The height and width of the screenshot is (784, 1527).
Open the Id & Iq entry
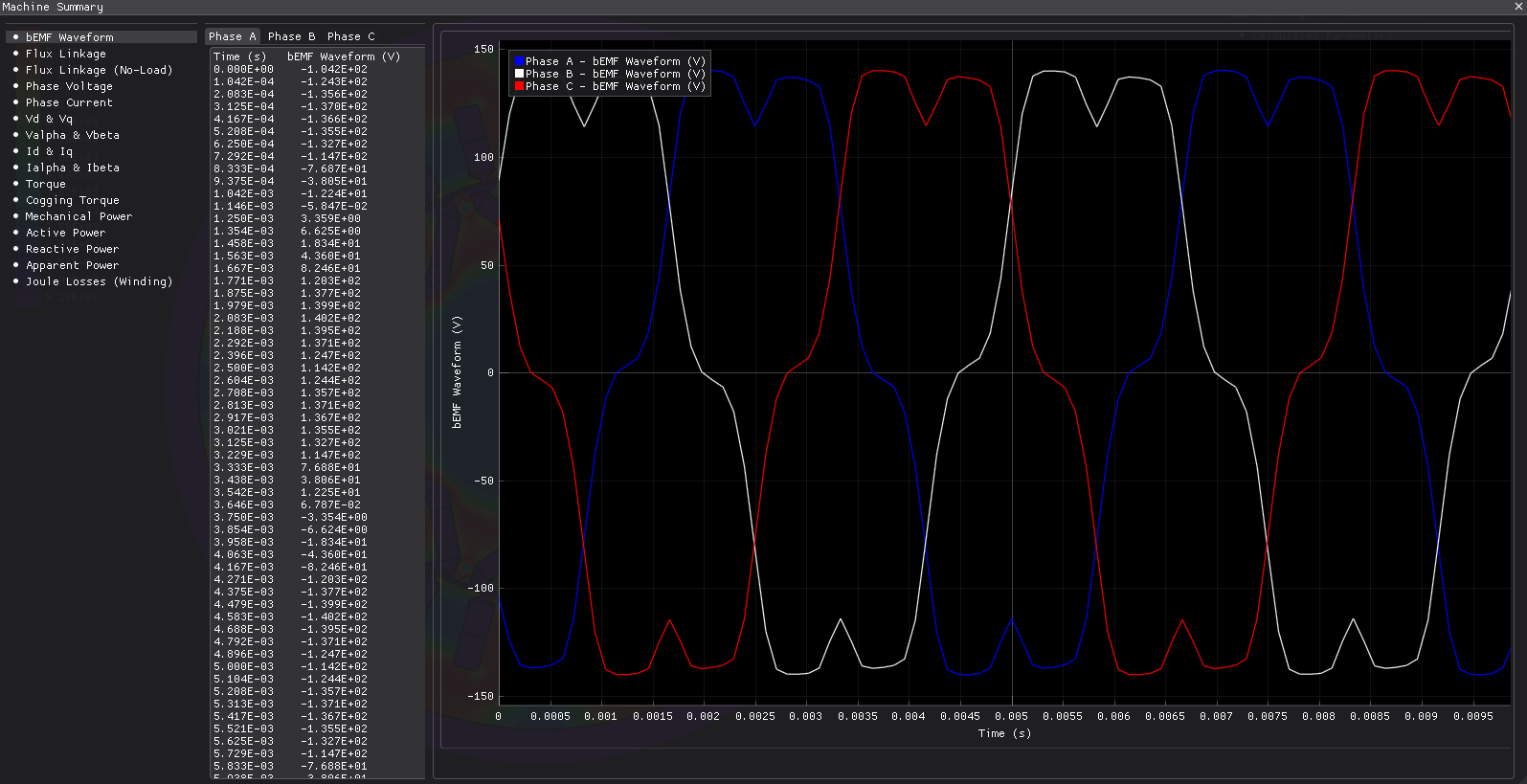49,151
